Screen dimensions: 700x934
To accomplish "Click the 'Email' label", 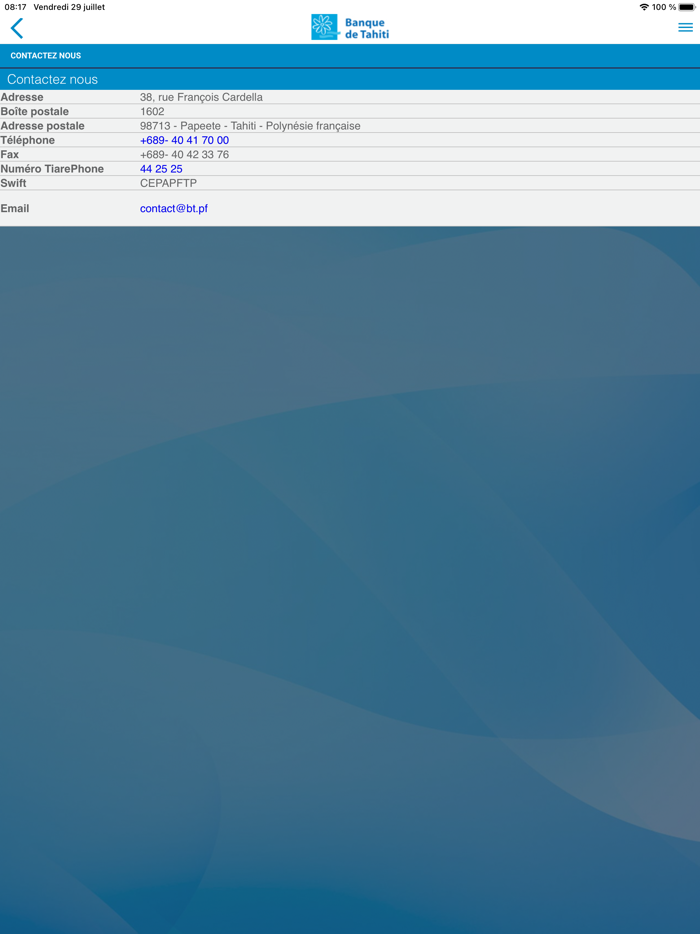I will (x=15, y=208).
